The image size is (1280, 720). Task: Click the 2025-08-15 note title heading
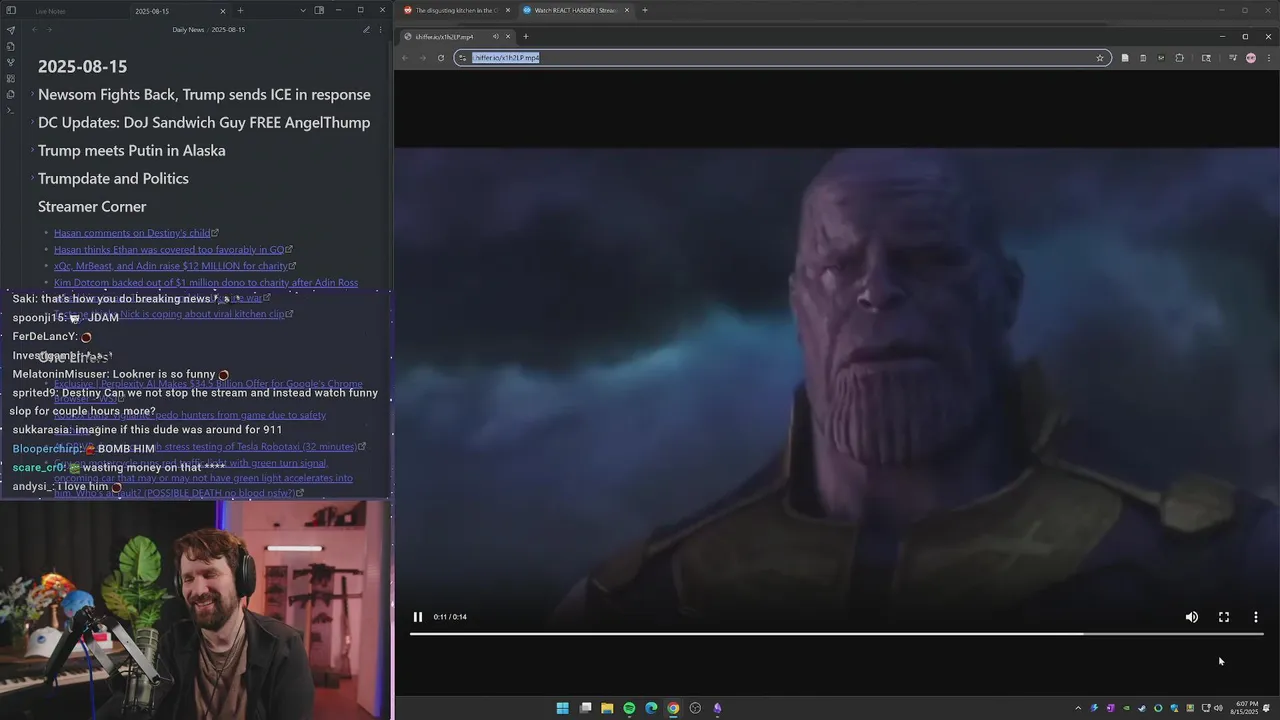click(83, 66)
